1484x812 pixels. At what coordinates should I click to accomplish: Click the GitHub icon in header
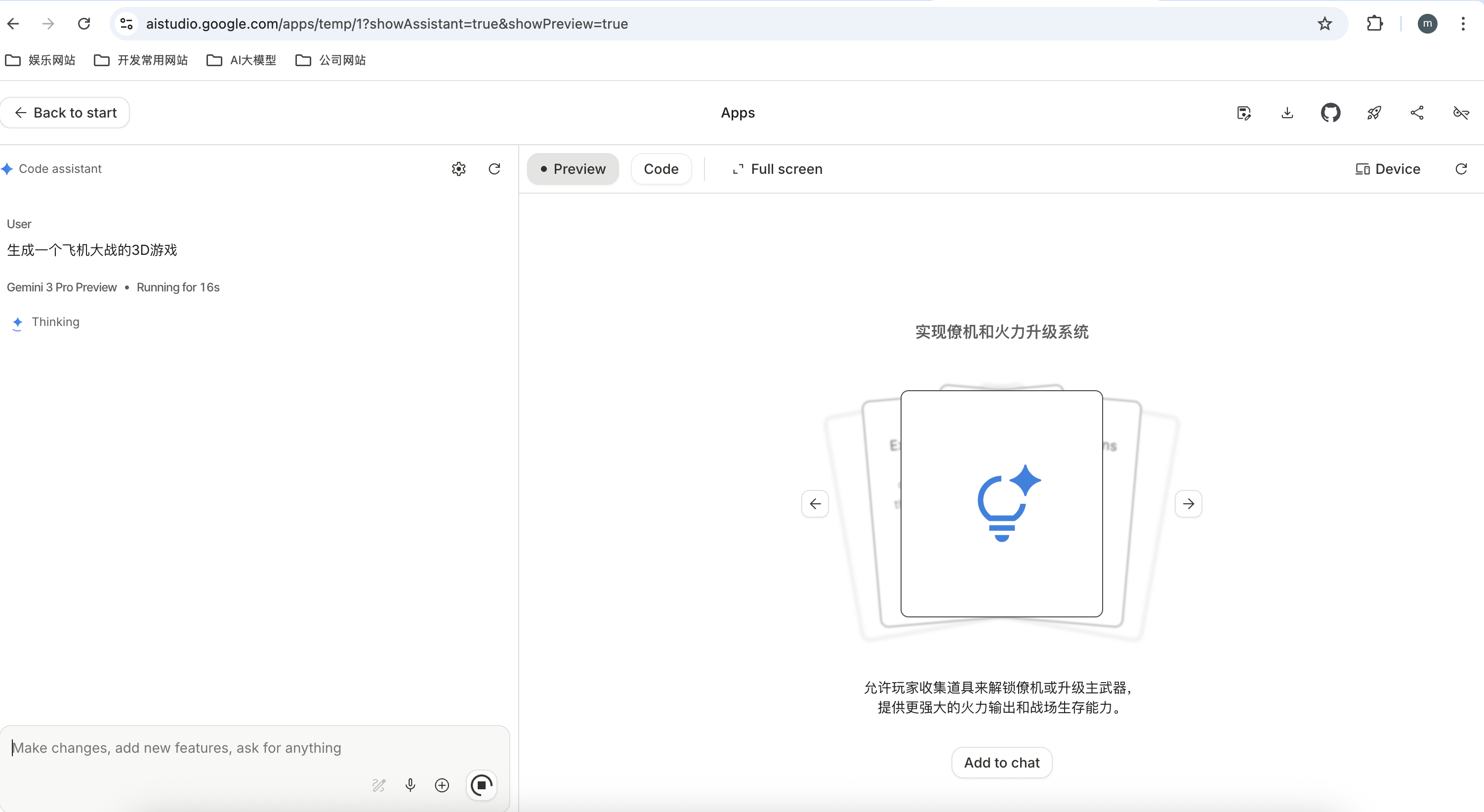pos(1330,113)
